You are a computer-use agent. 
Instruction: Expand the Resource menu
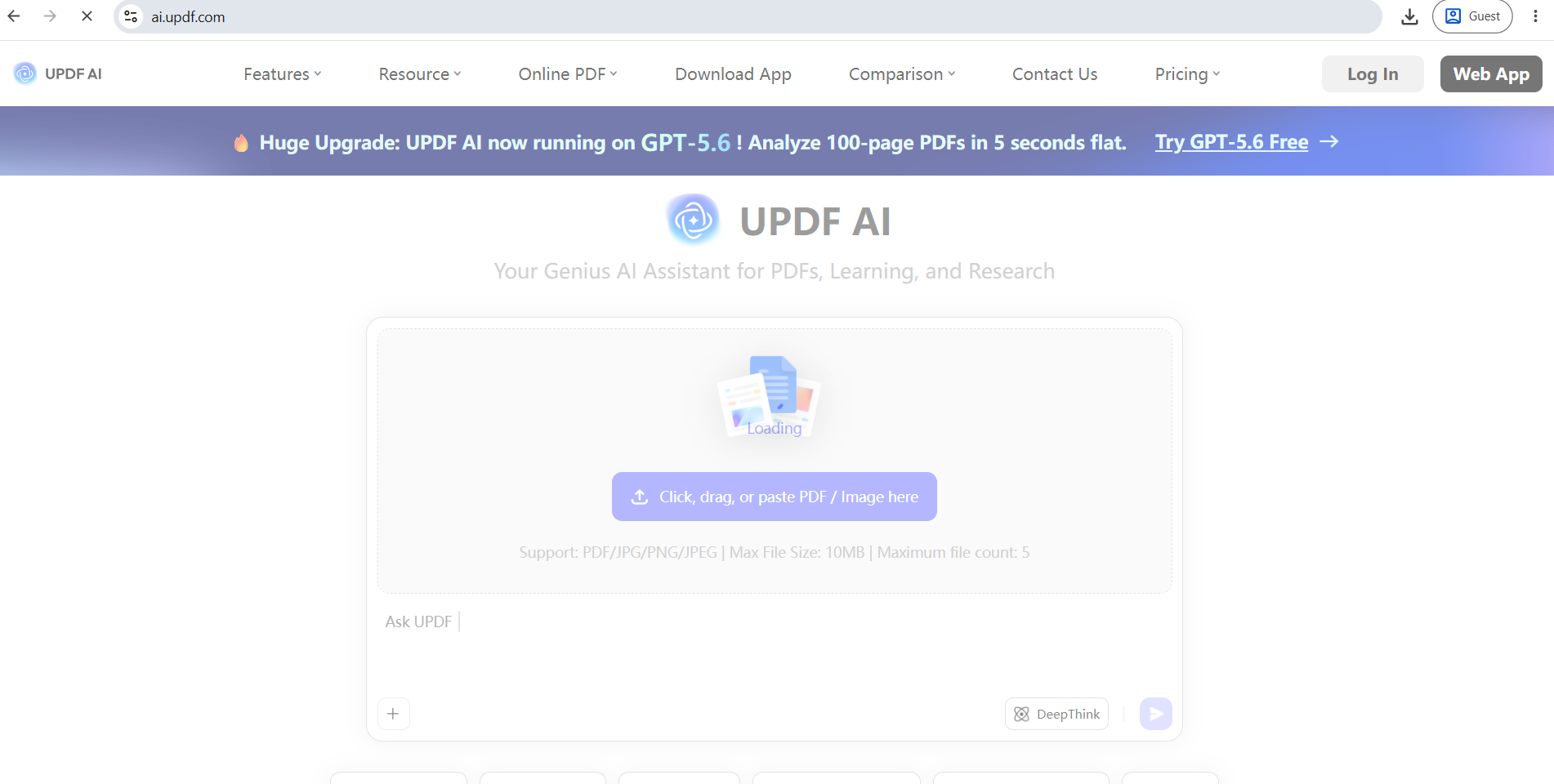point(420,74)
